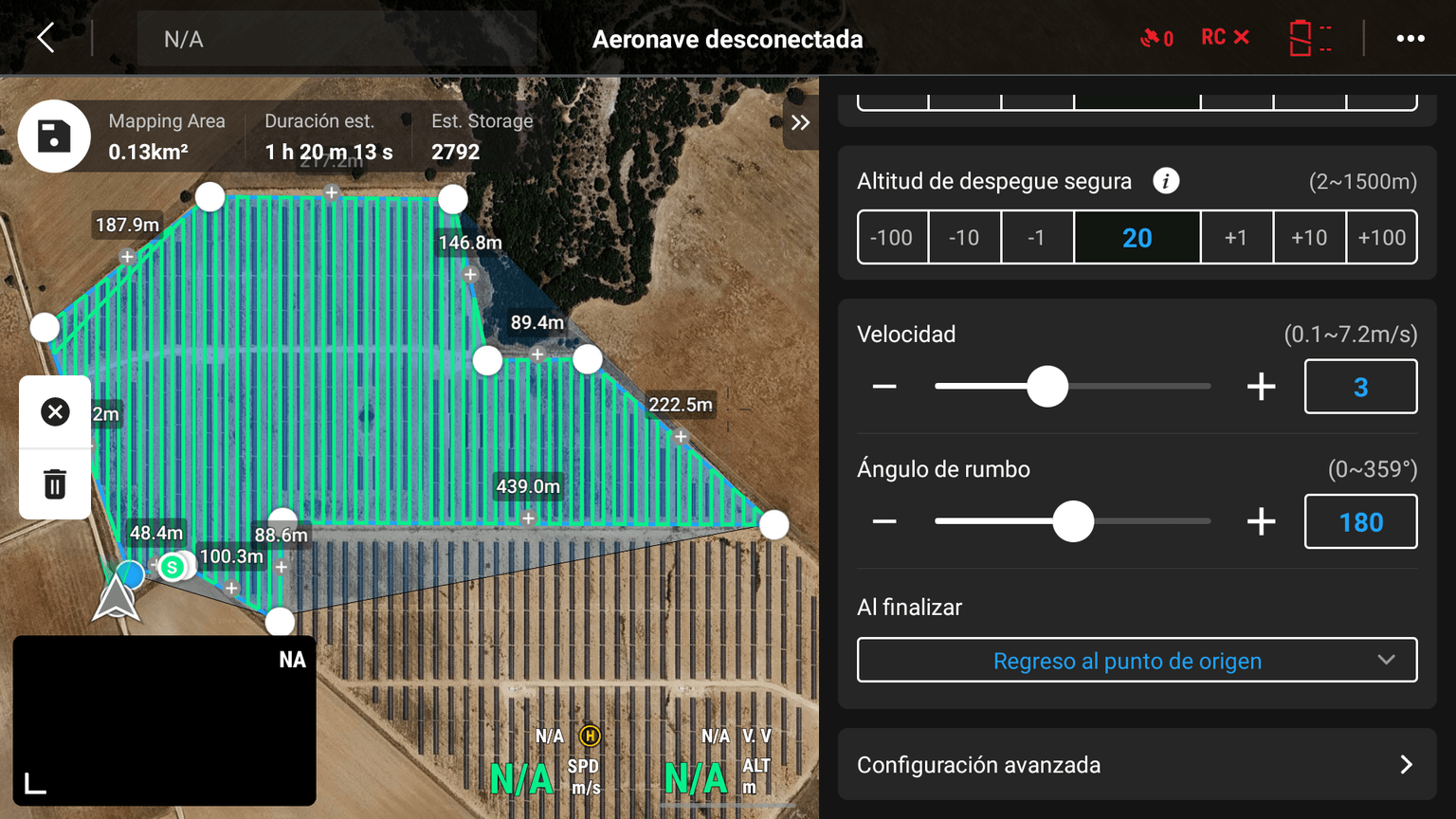Increase Ángulo de rumbo with the plus button

tap(1261, 521)
